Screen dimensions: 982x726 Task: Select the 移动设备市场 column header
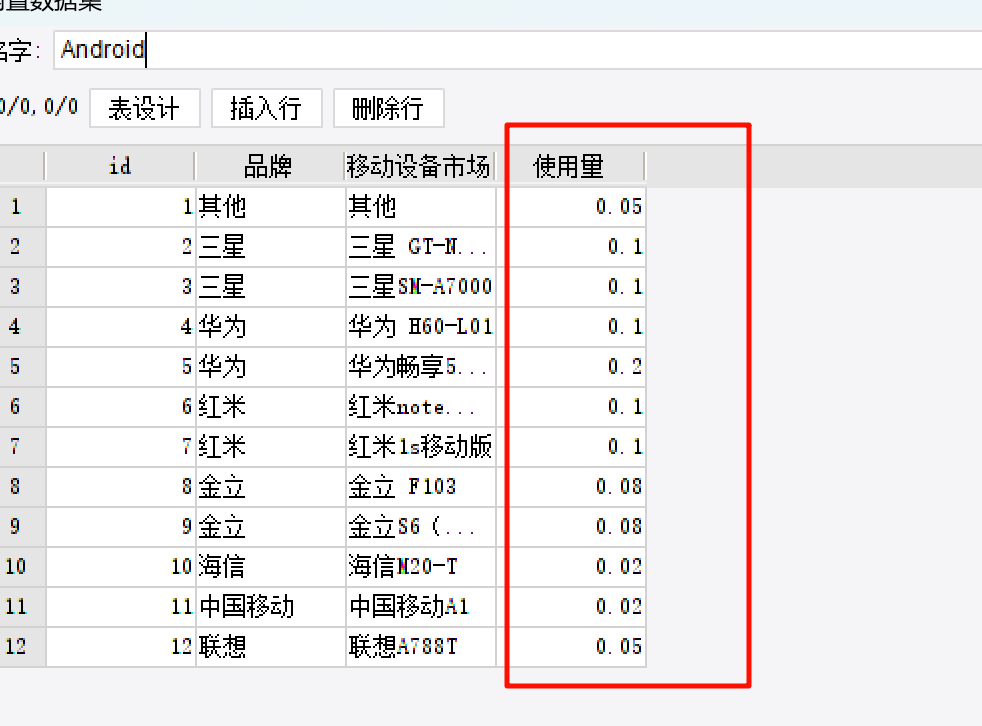(x=420, y=167)
